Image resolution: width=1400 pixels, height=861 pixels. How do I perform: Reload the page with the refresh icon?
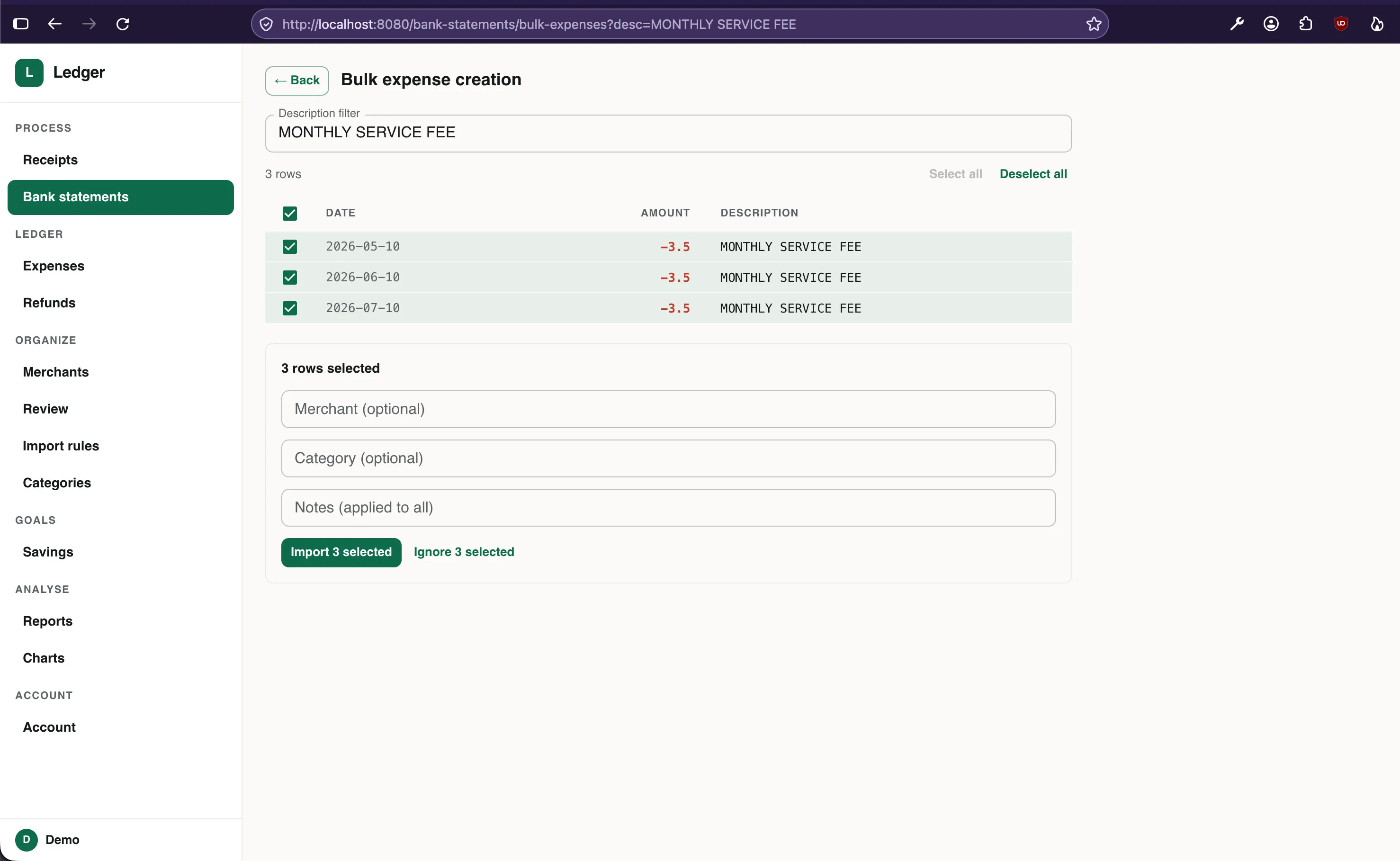tap(123, 24)
